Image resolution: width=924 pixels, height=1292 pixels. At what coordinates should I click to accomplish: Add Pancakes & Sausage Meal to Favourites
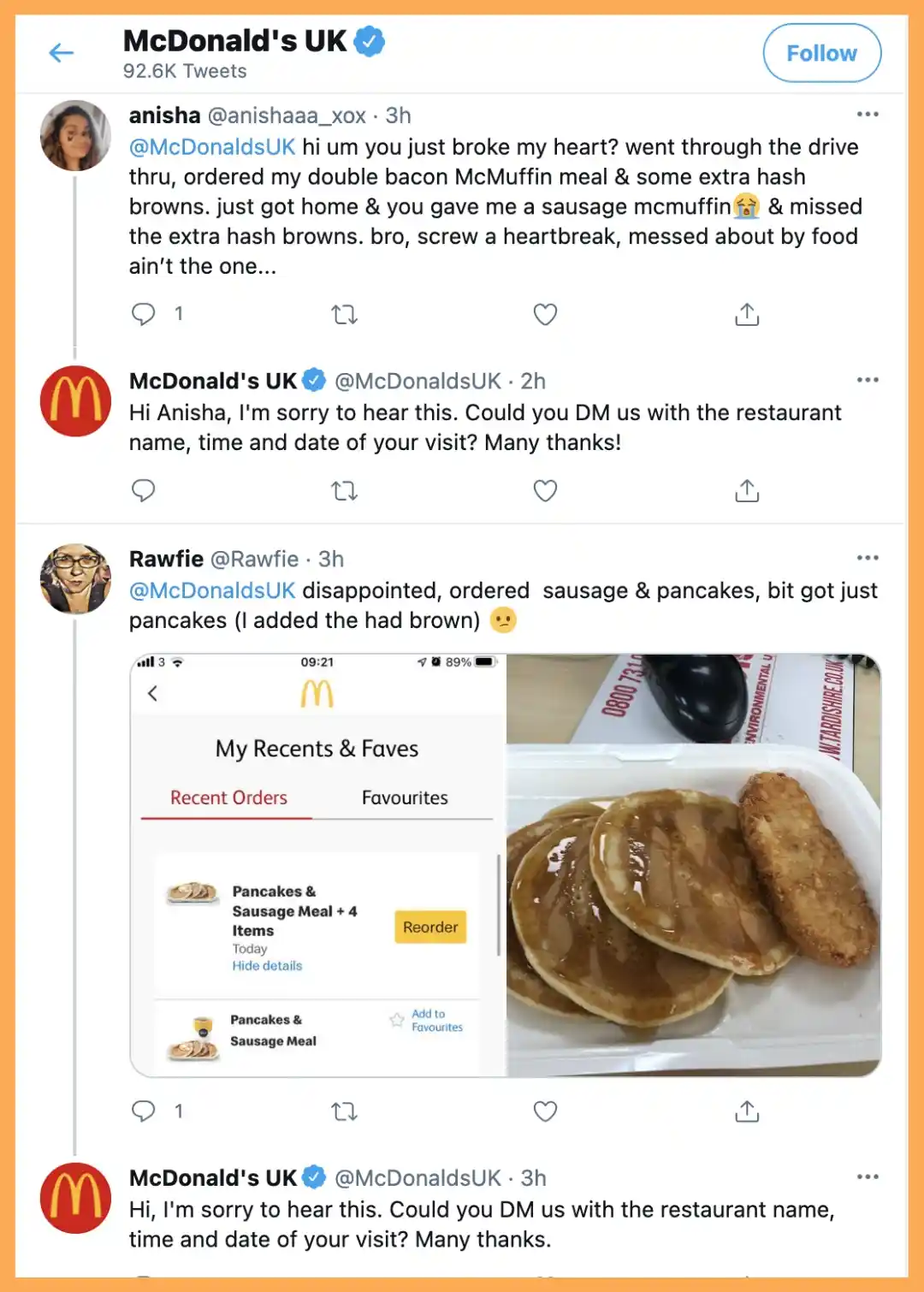(428, 1020)
